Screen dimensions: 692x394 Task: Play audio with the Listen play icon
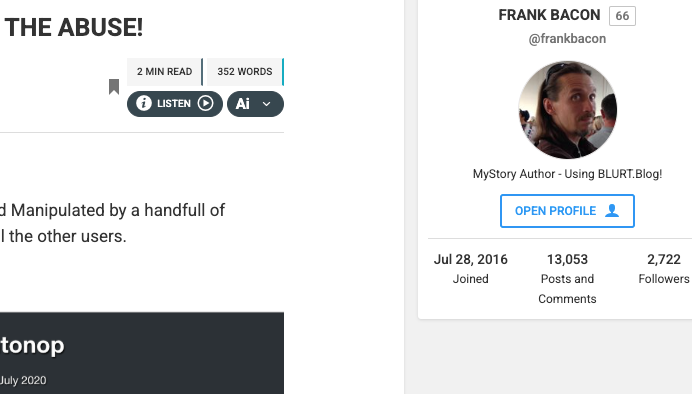(205, 103)
